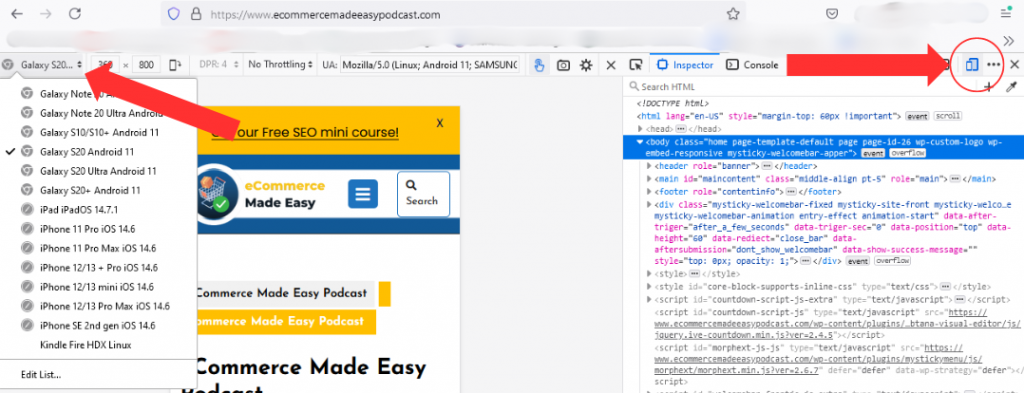Collapse the body element node

tap(640, 141)
